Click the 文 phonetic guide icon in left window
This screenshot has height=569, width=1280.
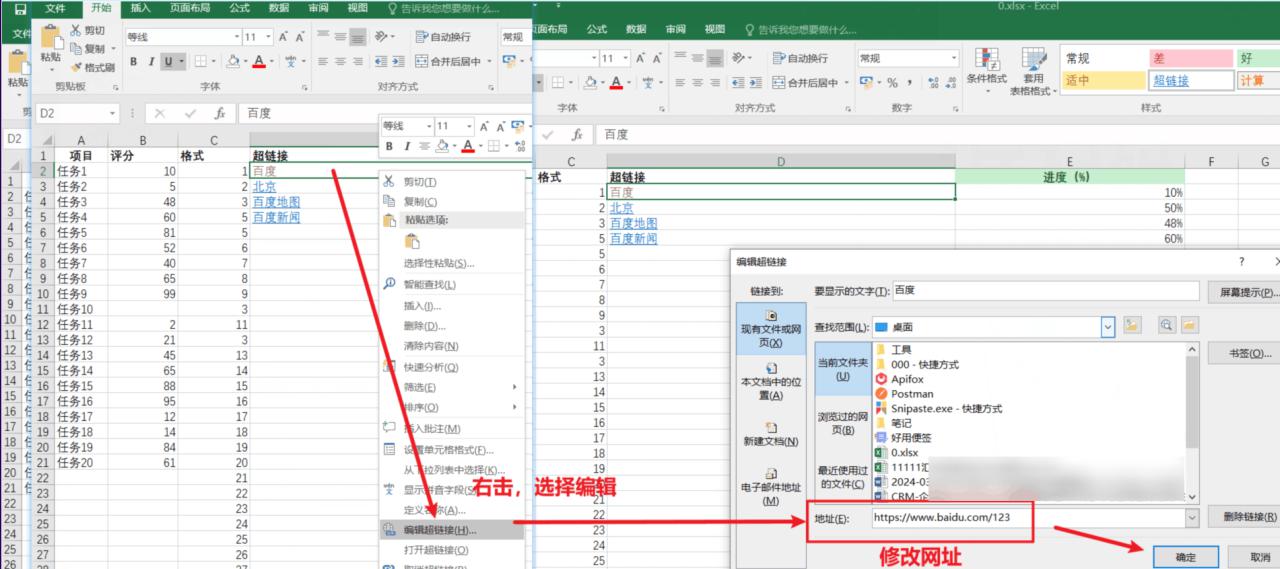(291, 62)
